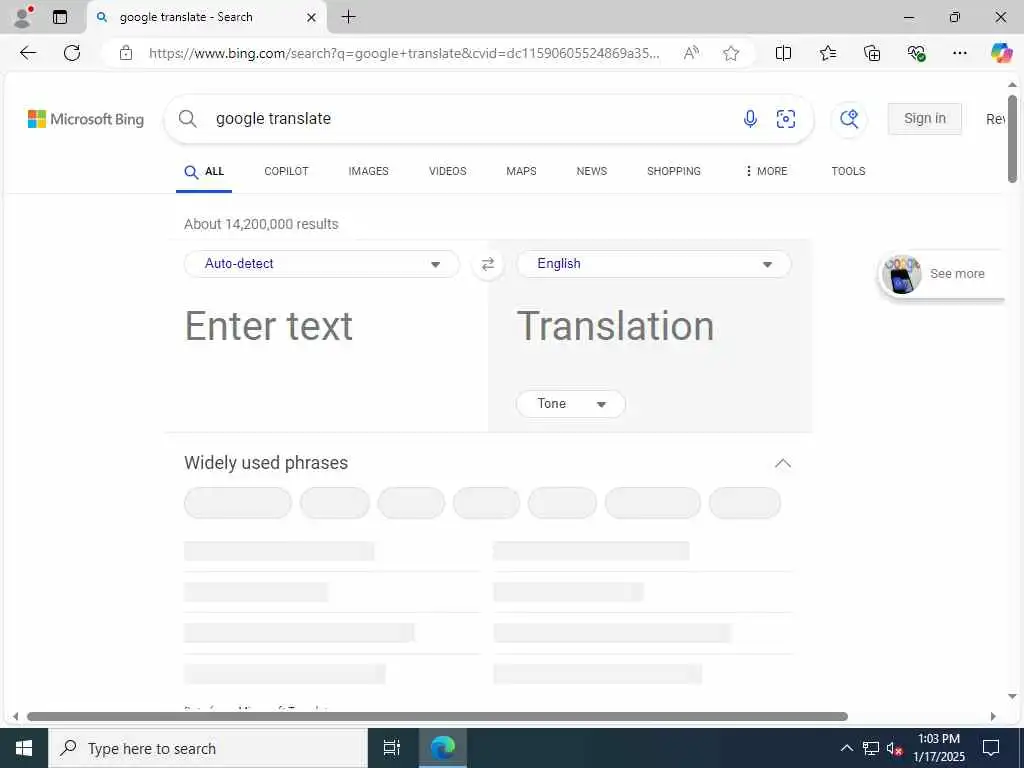This screenshot has height=768, width=1024.
Task: Open the TOOLS search options
Action: (x=848, y=171)
